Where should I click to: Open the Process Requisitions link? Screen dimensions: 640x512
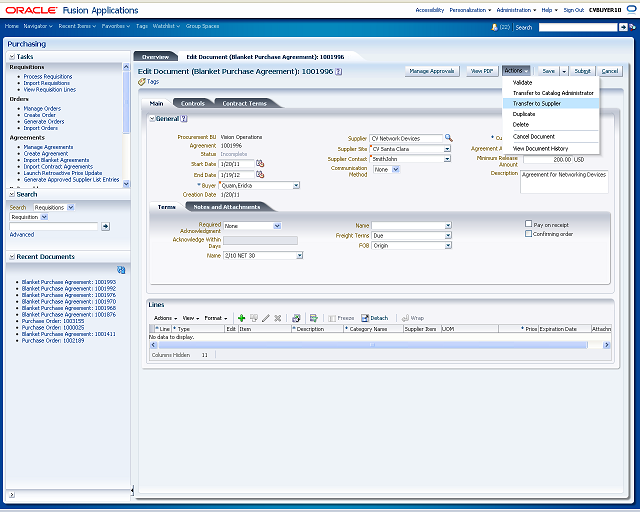[48, 77]
